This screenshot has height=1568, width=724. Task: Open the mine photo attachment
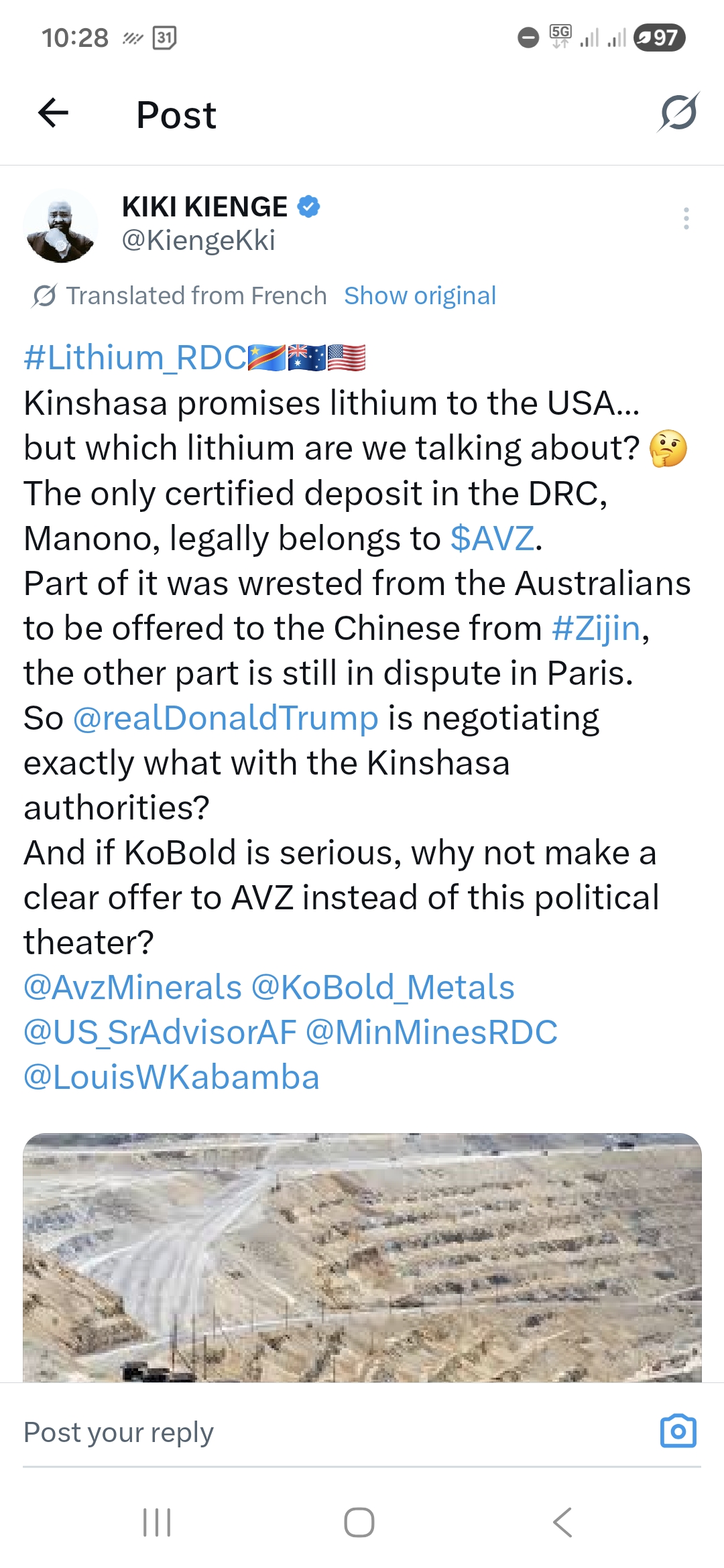click(x=362, y=1256)
